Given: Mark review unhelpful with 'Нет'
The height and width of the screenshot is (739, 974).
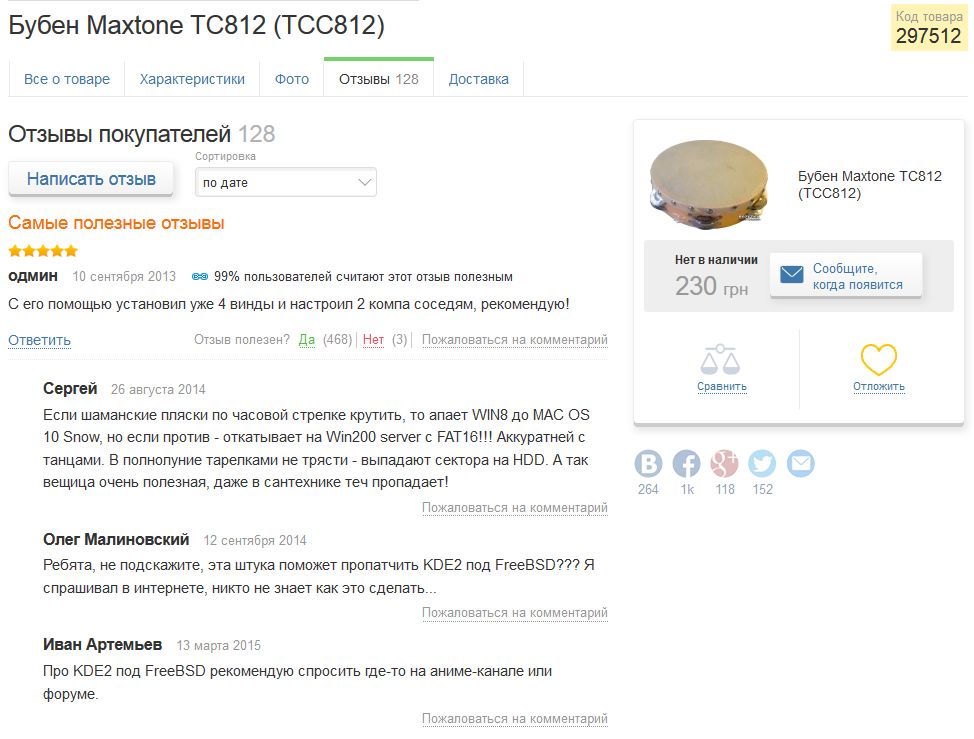Looking at the screenshot, I should [x=373, y=340].
